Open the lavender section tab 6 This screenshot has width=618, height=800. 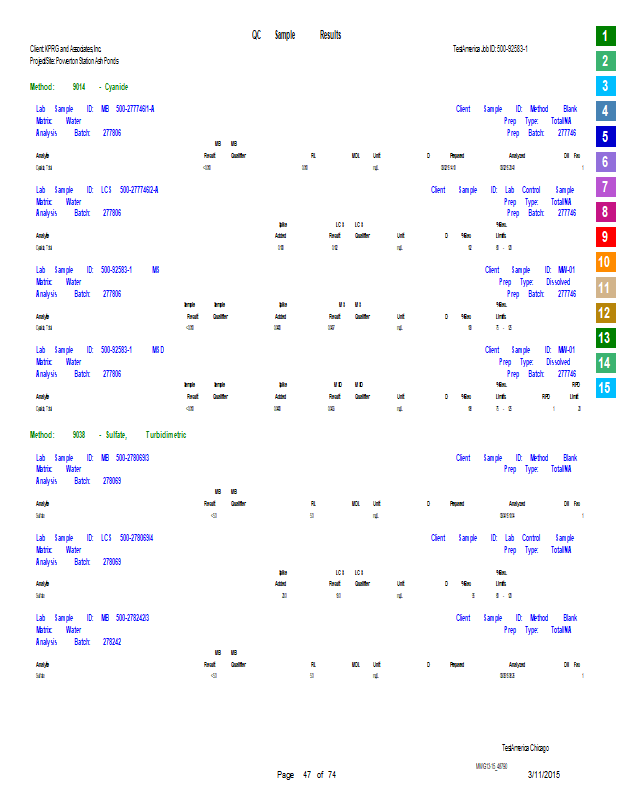[x=604, y=162]
